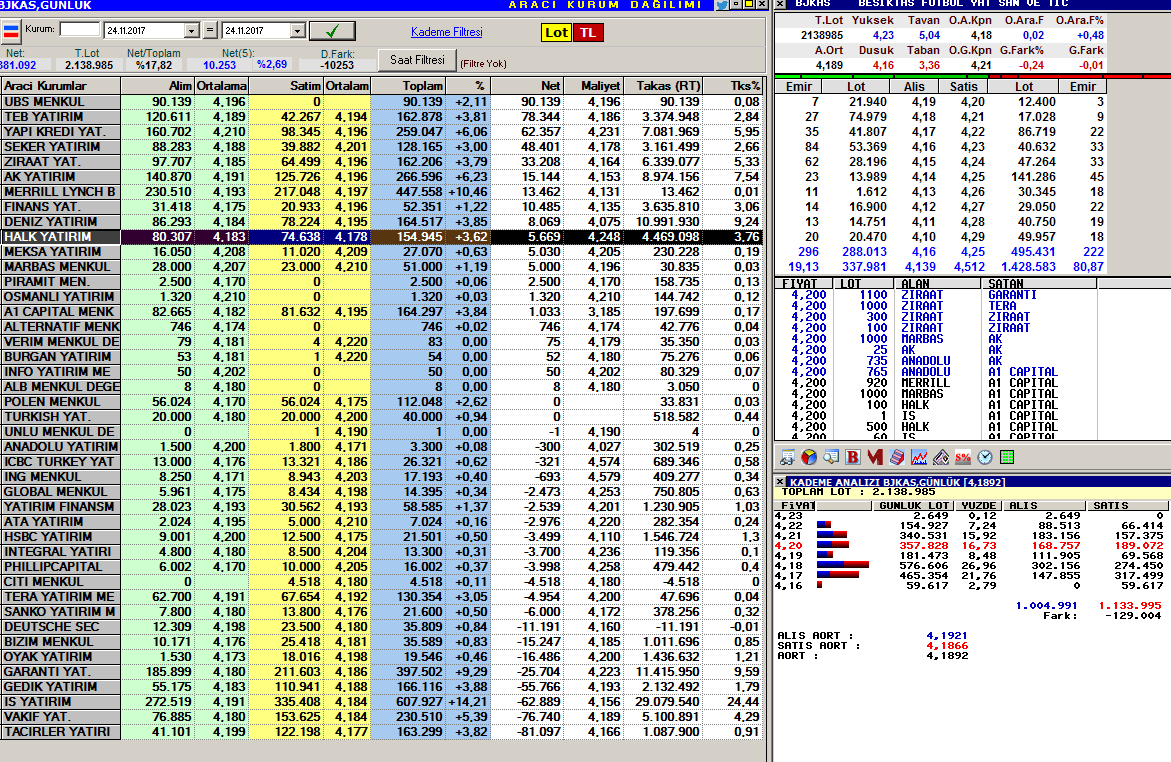Select the OYAK YATIRIM broker row

[x=382, y=657]
